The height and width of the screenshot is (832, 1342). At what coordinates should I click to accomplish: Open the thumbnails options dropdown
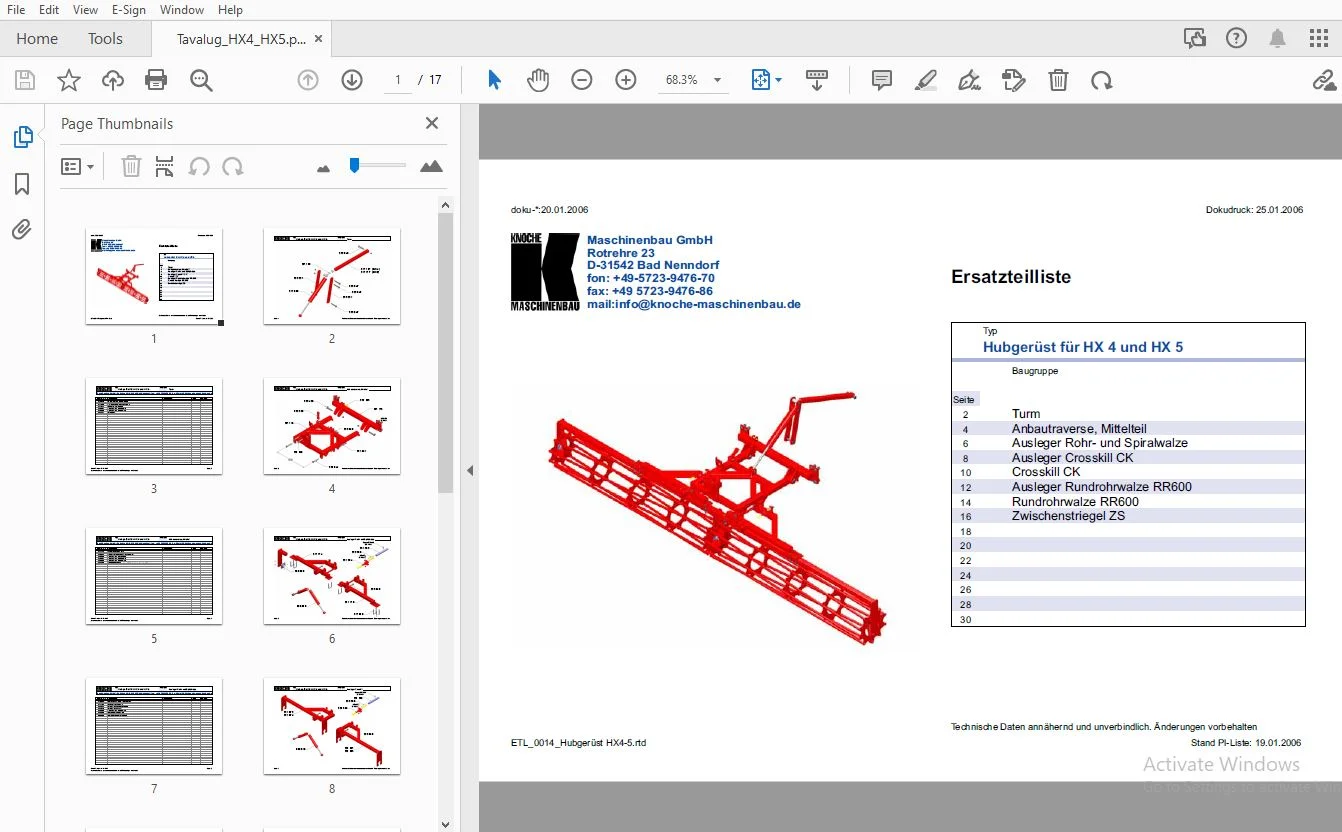point(77,166)
